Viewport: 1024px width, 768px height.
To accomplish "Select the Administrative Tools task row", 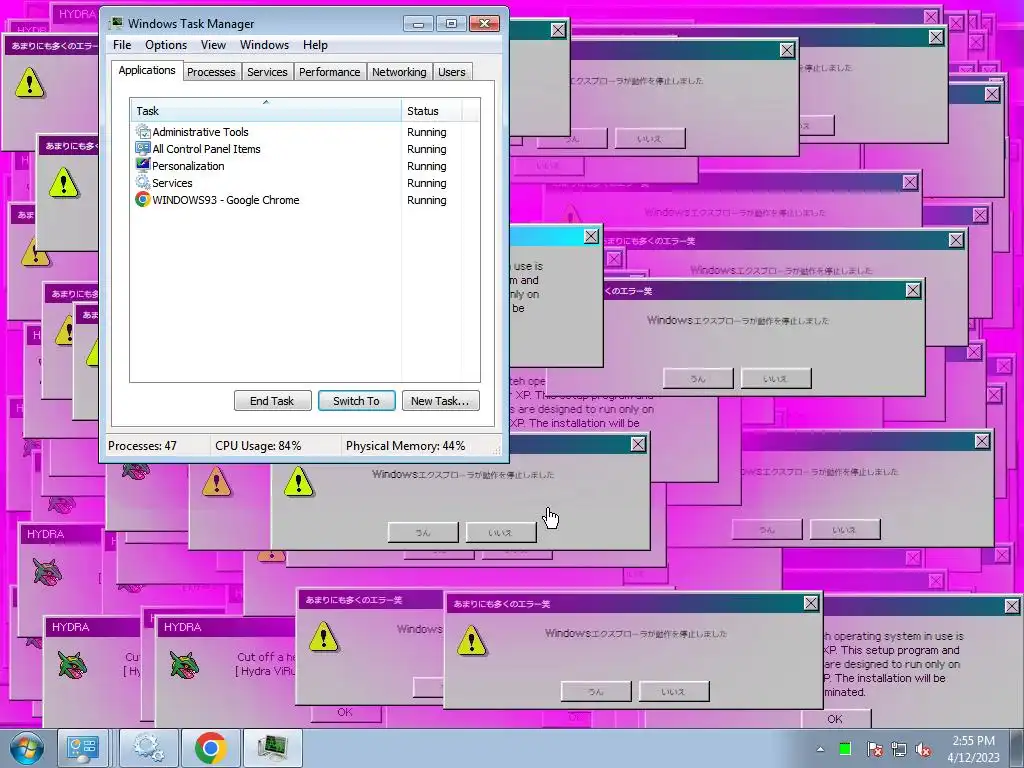I will point(305,132).
